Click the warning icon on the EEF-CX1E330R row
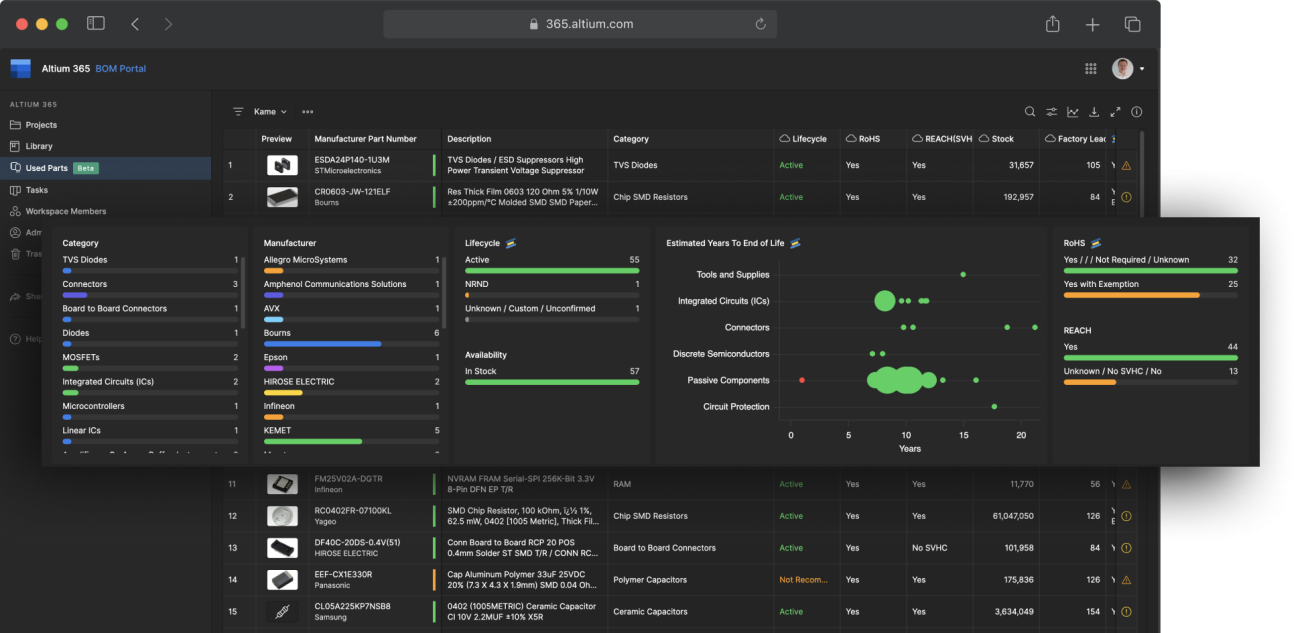The height and width of the screenshot is (633, 1300). pos(1126,579)
